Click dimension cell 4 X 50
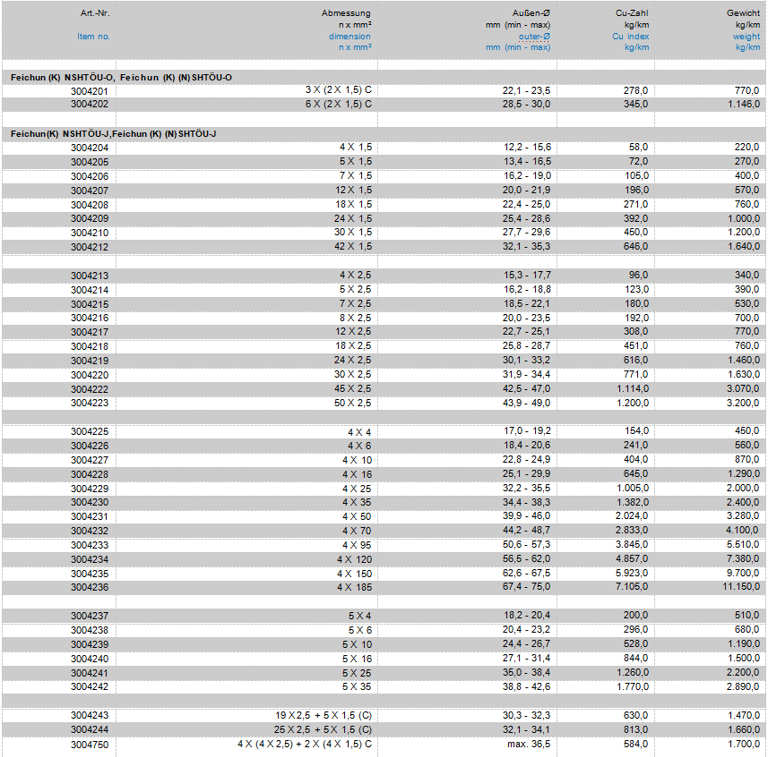768x757 pixels. tap(357, 517)
